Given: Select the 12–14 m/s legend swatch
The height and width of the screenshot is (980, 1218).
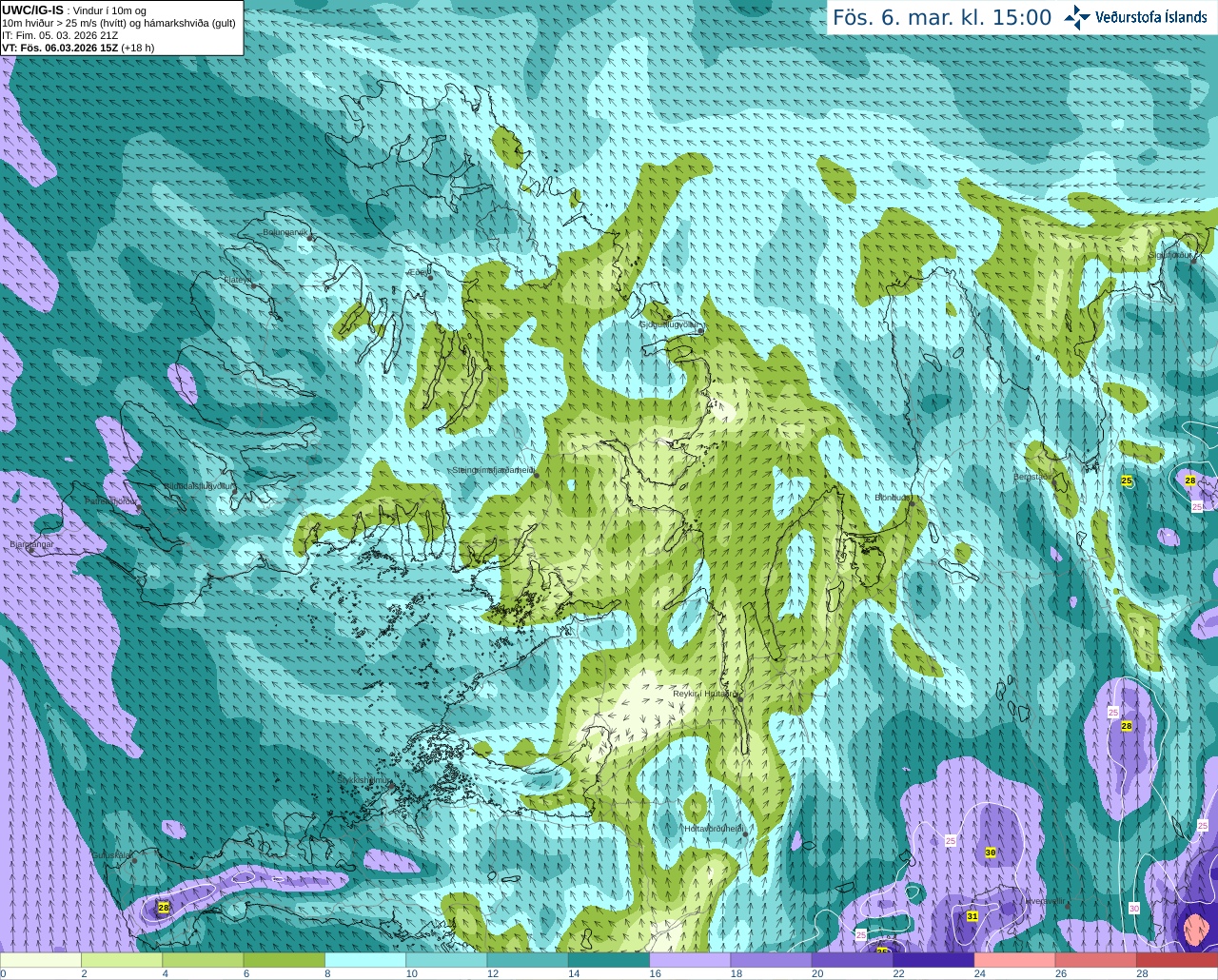Looking at the screenshot, I should click(x=528, y=960).
